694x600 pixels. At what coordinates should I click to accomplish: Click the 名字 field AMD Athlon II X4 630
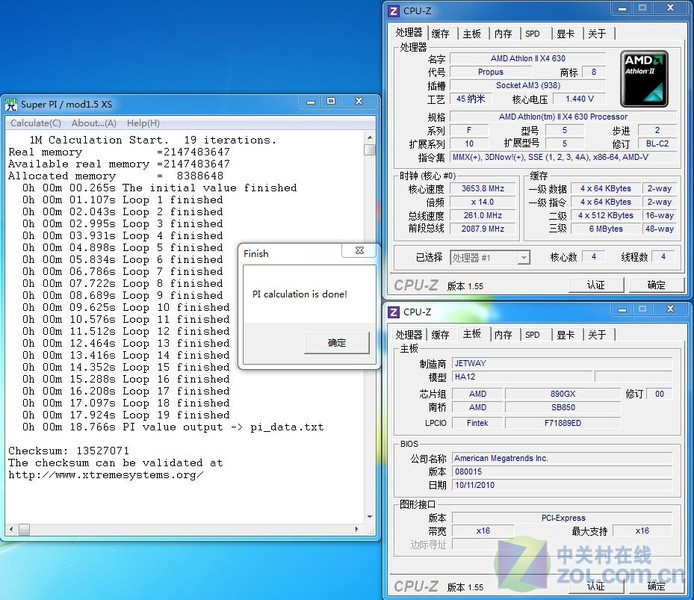tap(528, 58)
